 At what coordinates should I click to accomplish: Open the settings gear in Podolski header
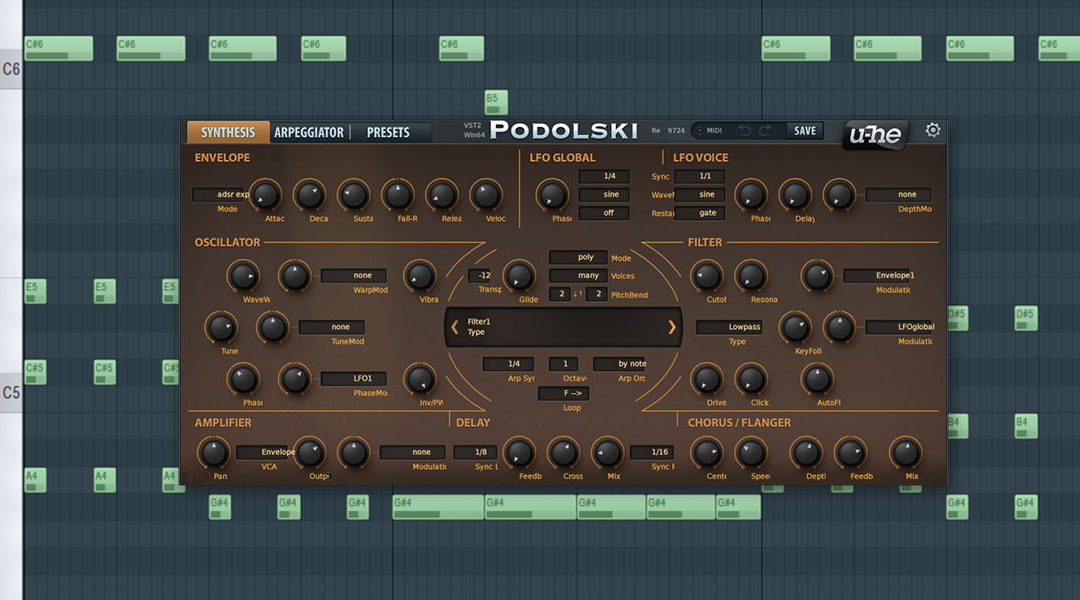click(933, 131)
